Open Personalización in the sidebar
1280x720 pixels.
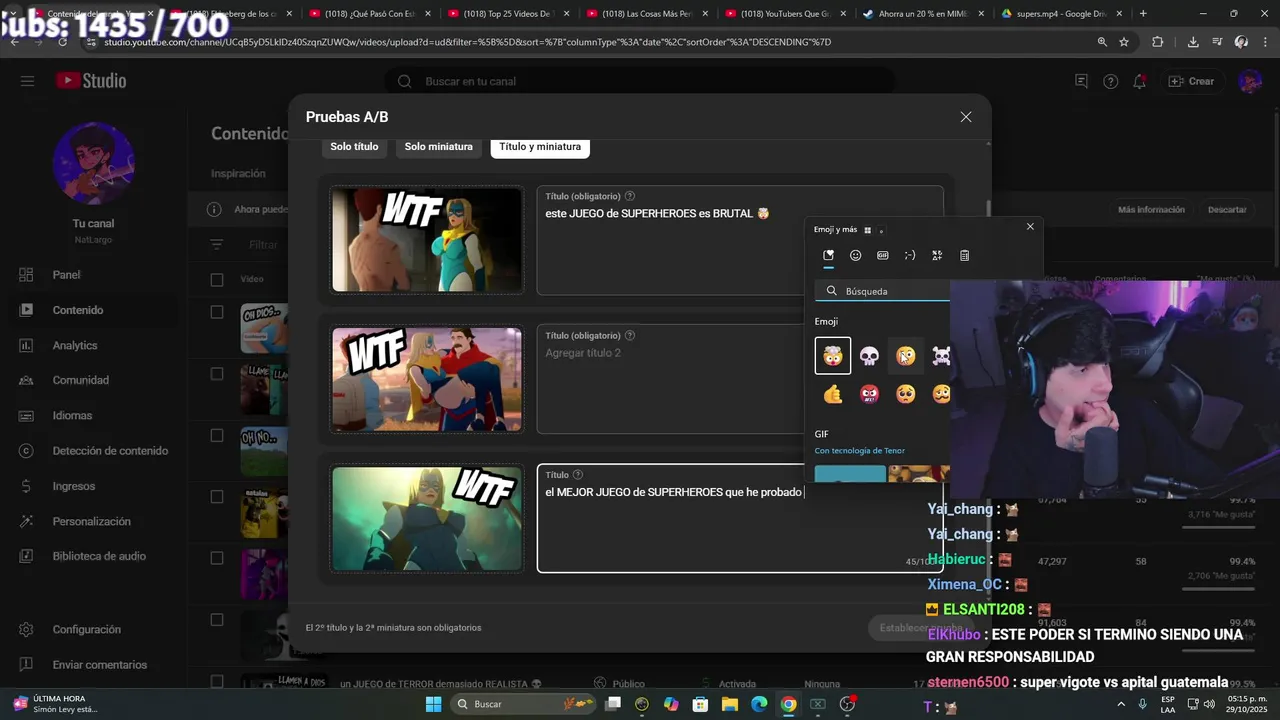pyautogui.click(x=94, y=521)
